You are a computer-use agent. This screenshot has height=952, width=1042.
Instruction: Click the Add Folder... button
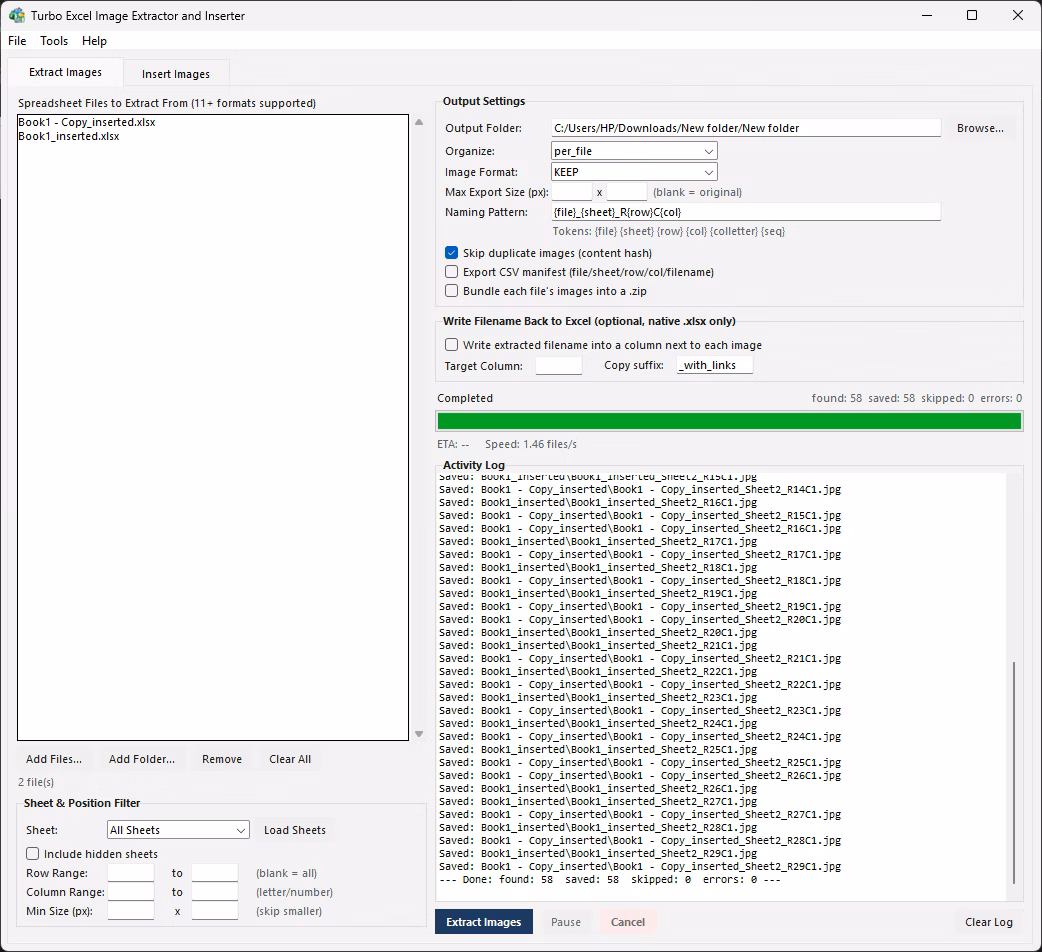[x=142, y=759]
